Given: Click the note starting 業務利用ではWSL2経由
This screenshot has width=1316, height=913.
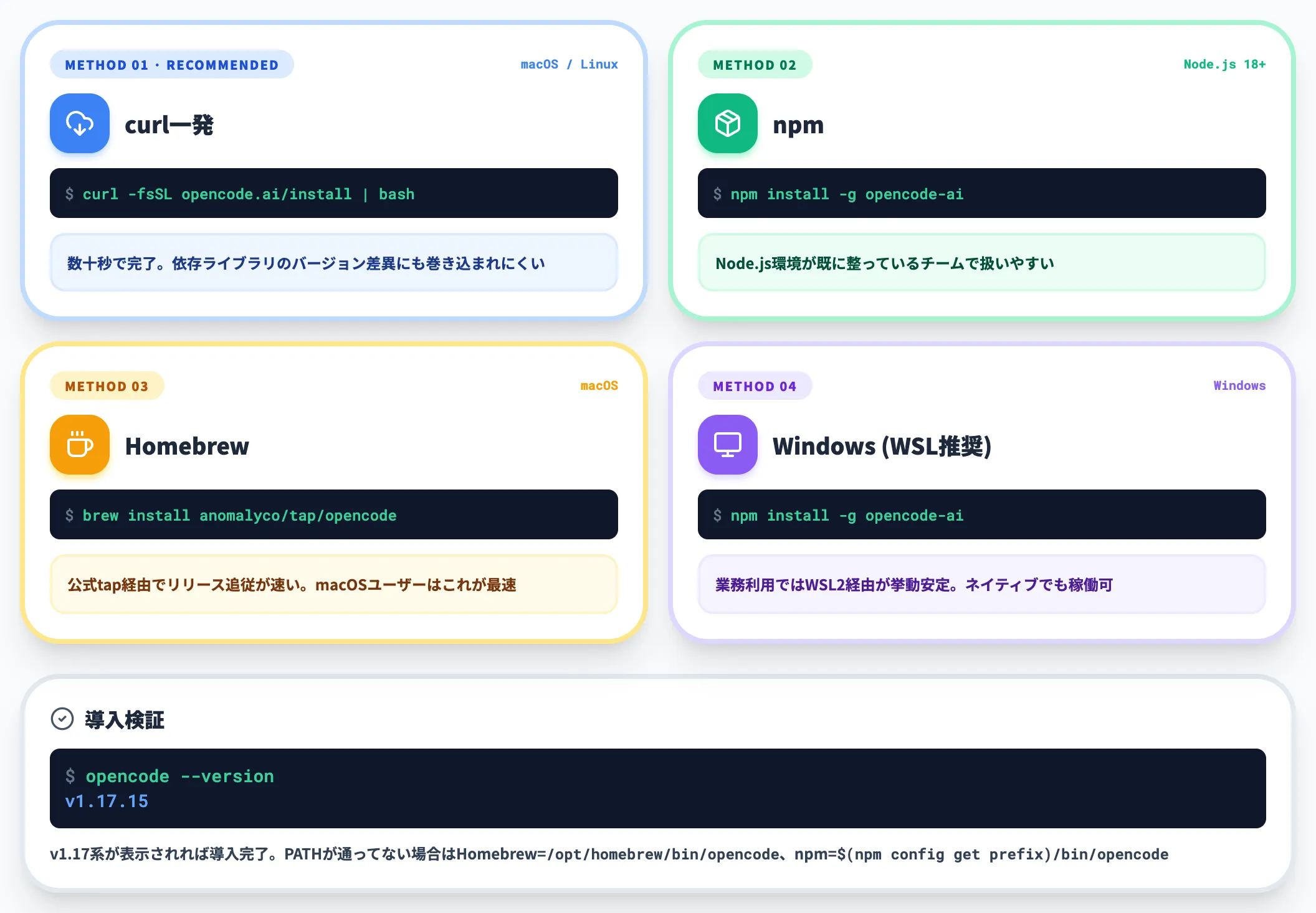Looking at the screenshot, I should point(982,584).
